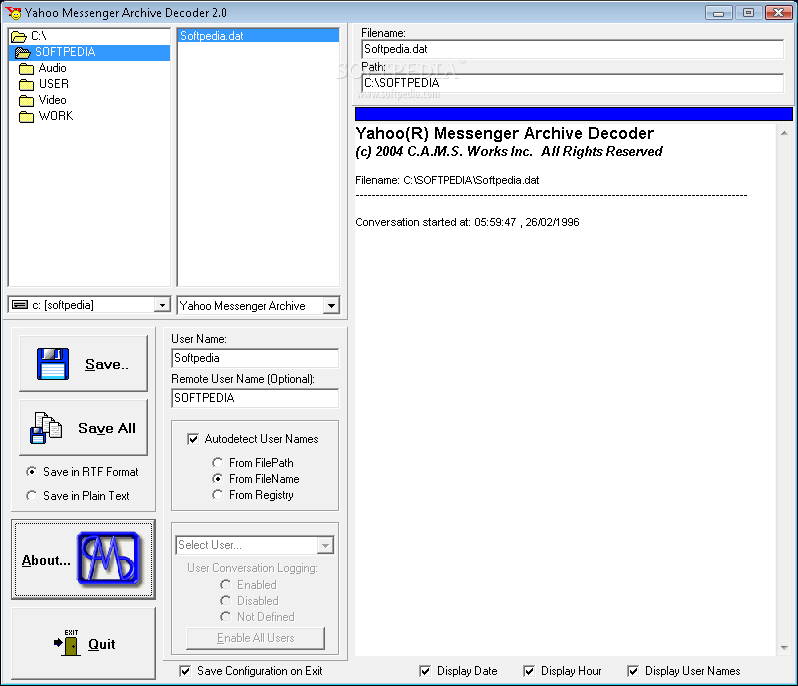
Task: Select the From FilePath option
Action: point(218,463)
